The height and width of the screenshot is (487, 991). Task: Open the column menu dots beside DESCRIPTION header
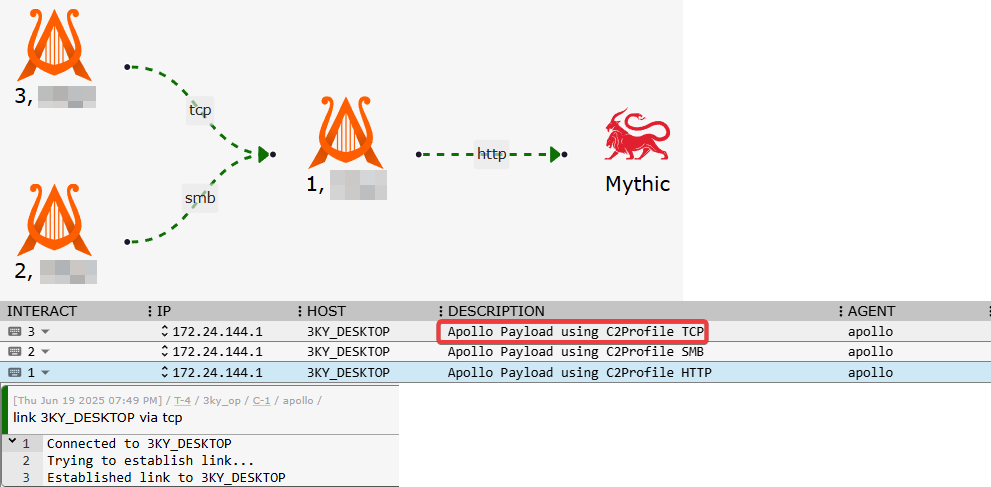pyautogui.click(x=441, y=311)
